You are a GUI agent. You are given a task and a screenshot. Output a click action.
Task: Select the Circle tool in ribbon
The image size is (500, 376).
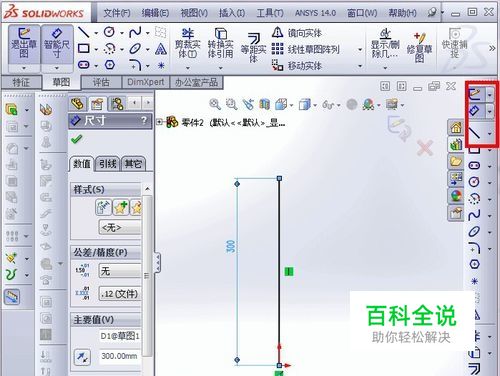pyautogui.click(x=109, y=32)
